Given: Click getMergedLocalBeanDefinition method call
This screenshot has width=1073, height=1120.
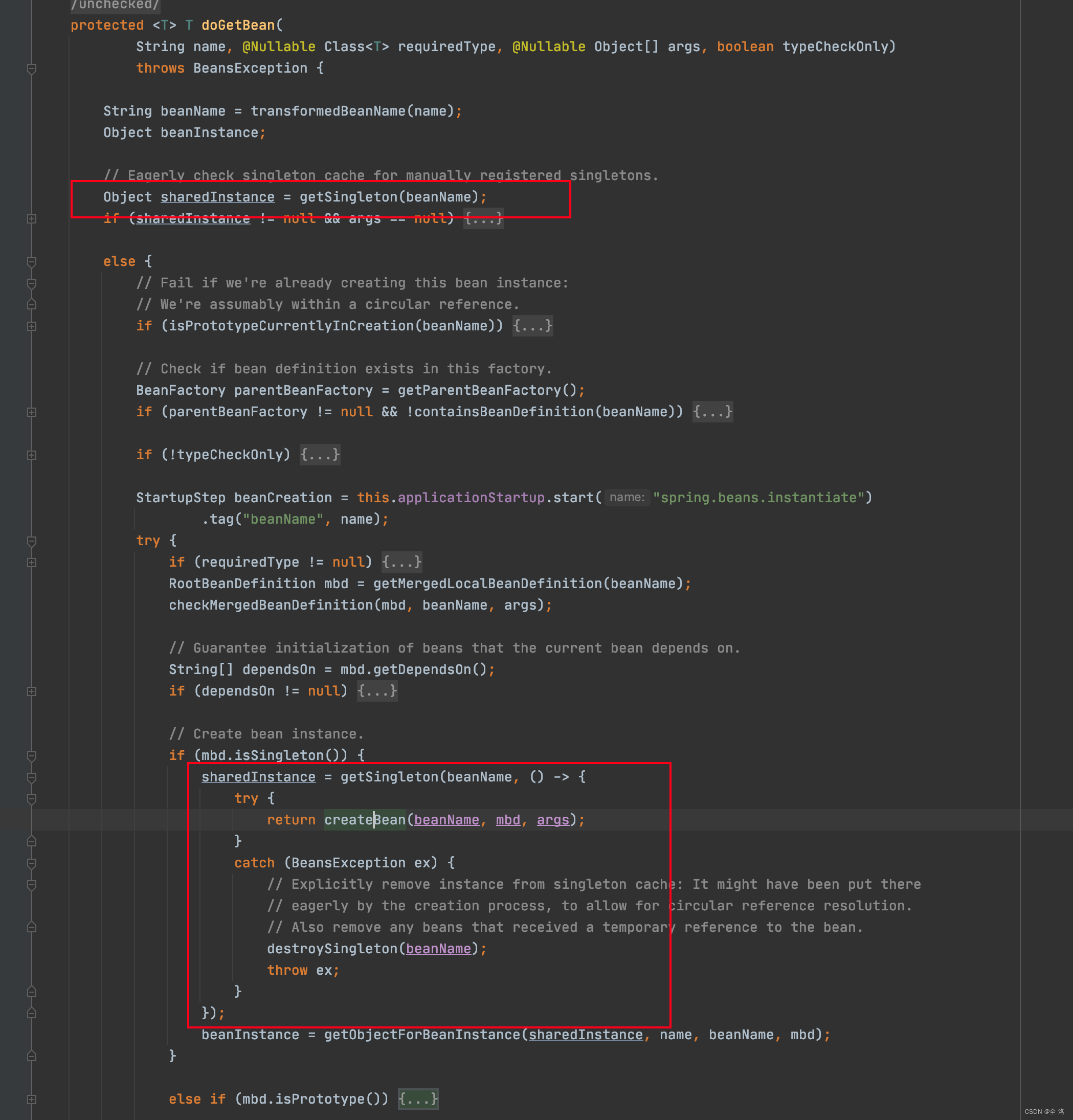Looking at the screenshot, I should point(487,584).
